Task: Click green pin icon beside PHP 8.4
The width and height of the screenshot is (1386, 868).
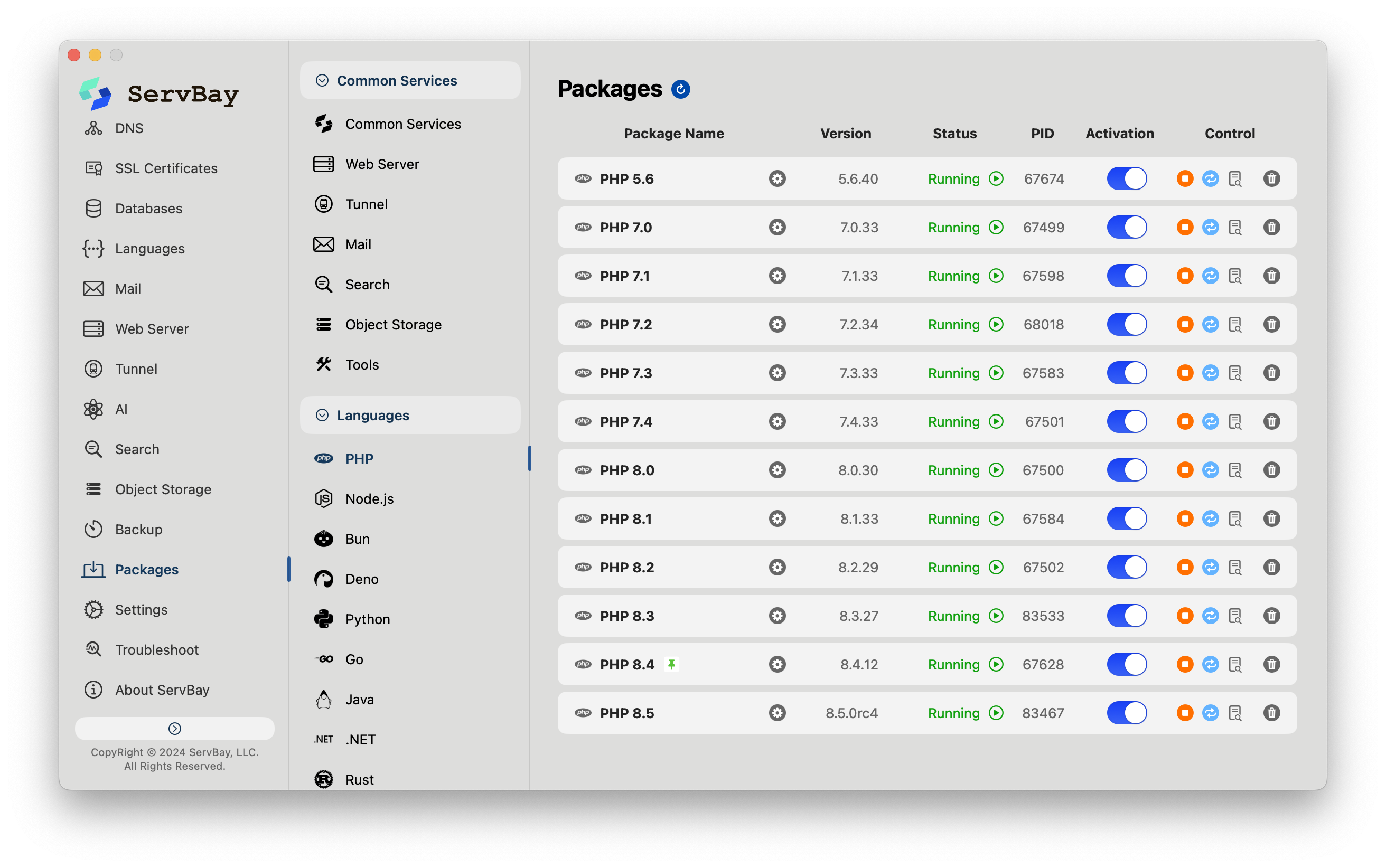Action: point(671,664)
